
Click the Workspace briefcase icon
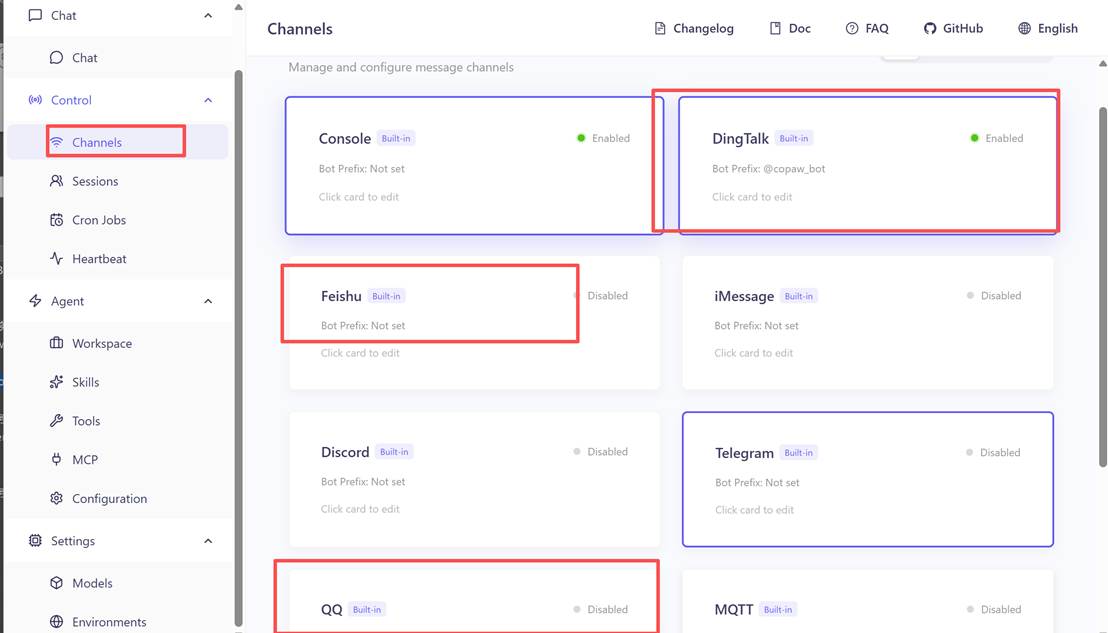(x=57, y=343)
